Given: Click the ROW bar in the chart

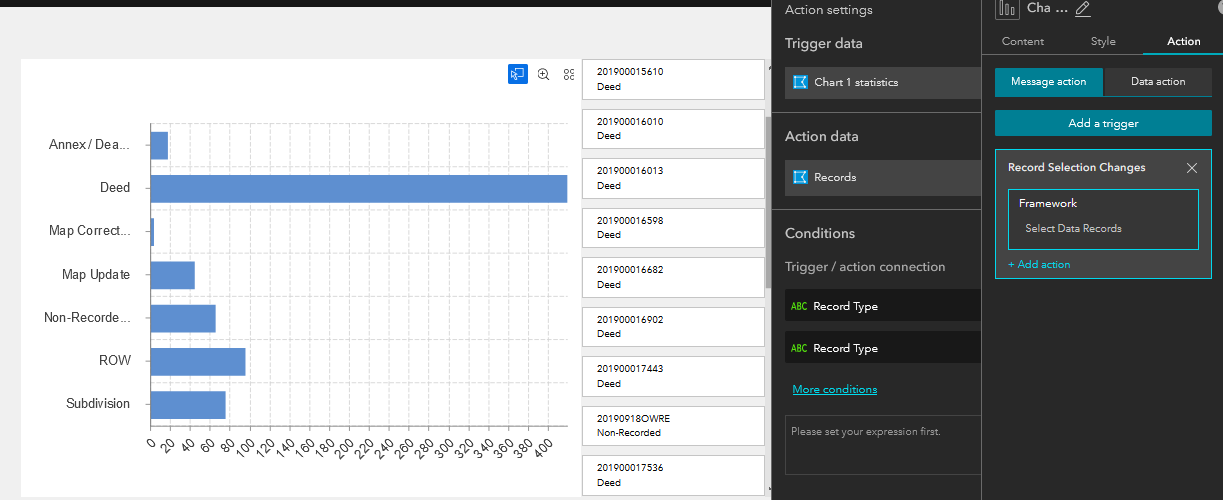Looking at the screenshot, I should [x=198, y=361].
